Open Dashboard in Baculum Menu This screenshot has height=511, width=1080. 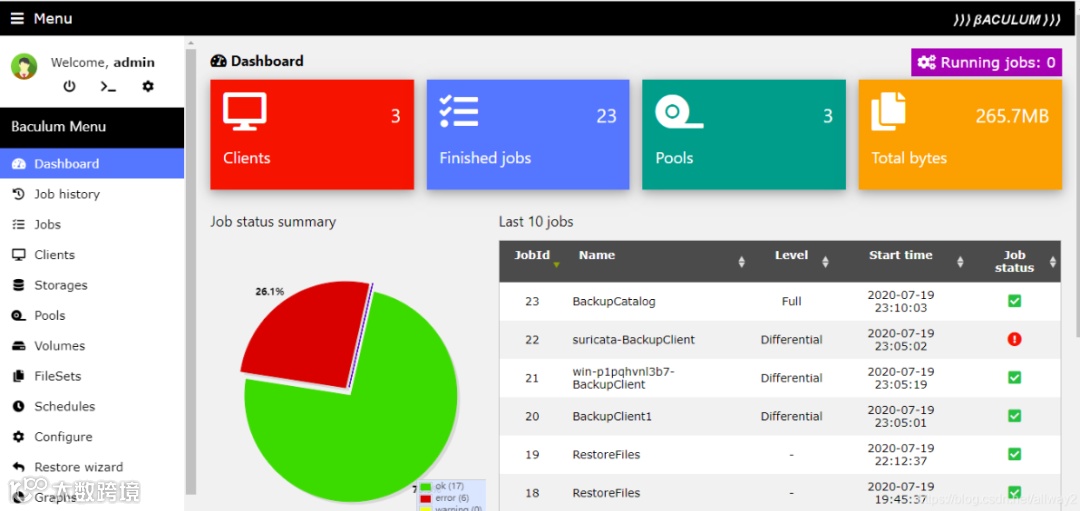tap(92, 164)
